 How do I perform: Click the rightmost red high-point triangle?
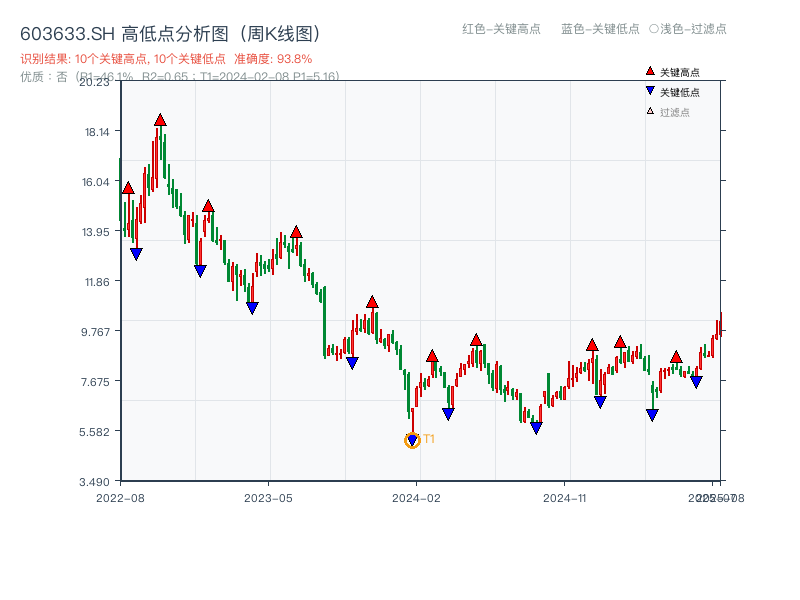tap(676, 357)
